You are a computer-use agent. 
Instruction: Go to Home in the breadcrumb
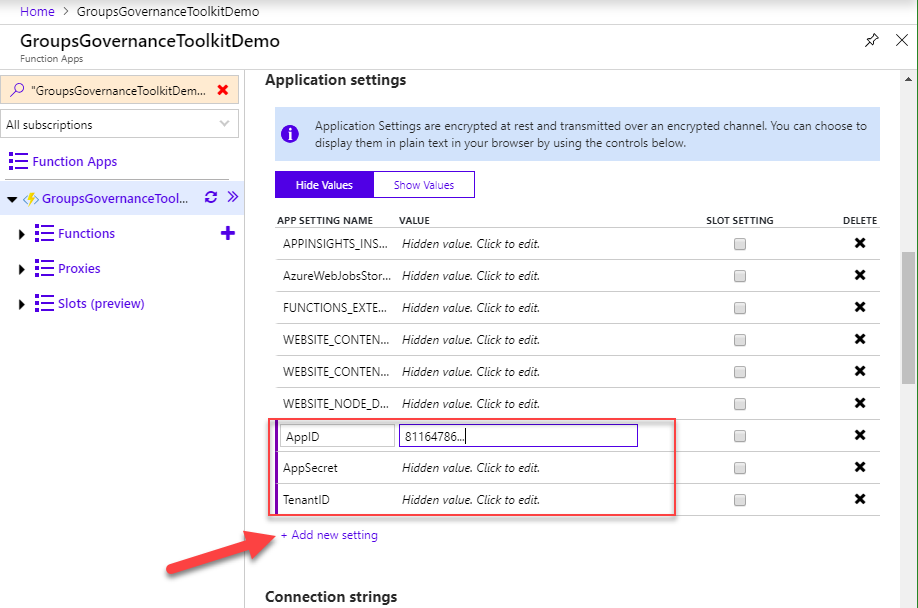[37, 12]
